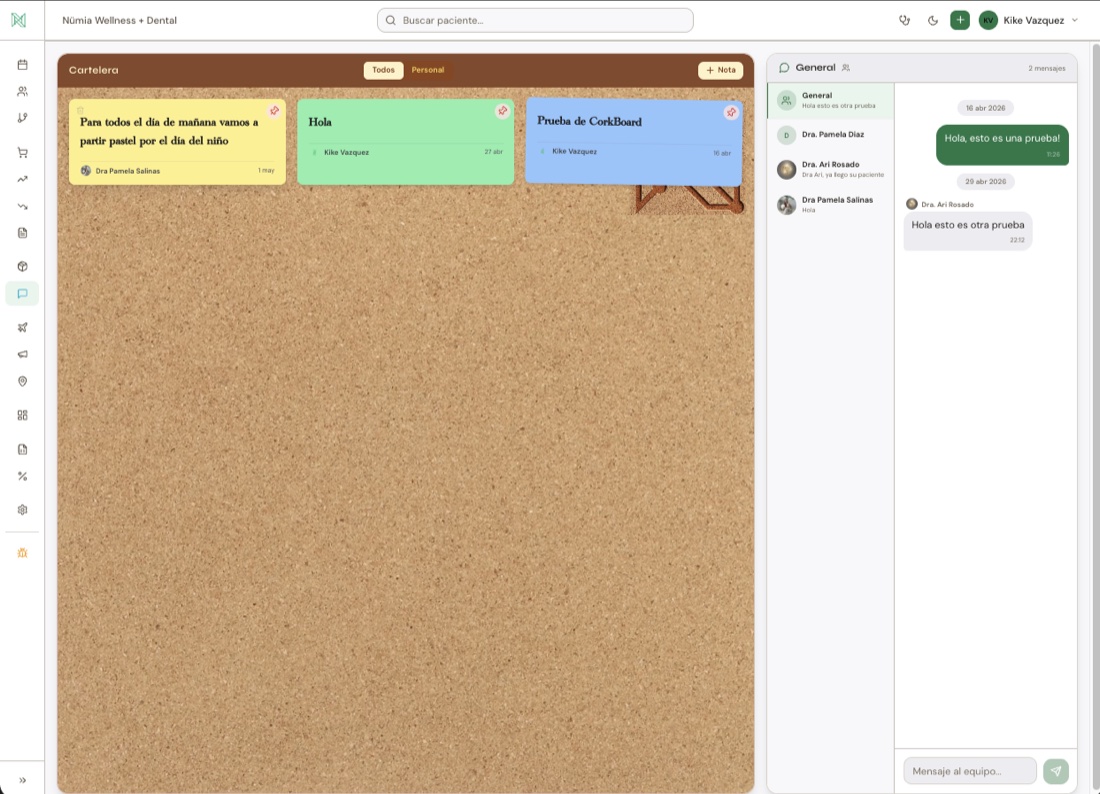Image resolution: width=1100 pixels, height=794 pixels.
Task: Toggle dark mode with the moon icon
Action: coord(932,20)
